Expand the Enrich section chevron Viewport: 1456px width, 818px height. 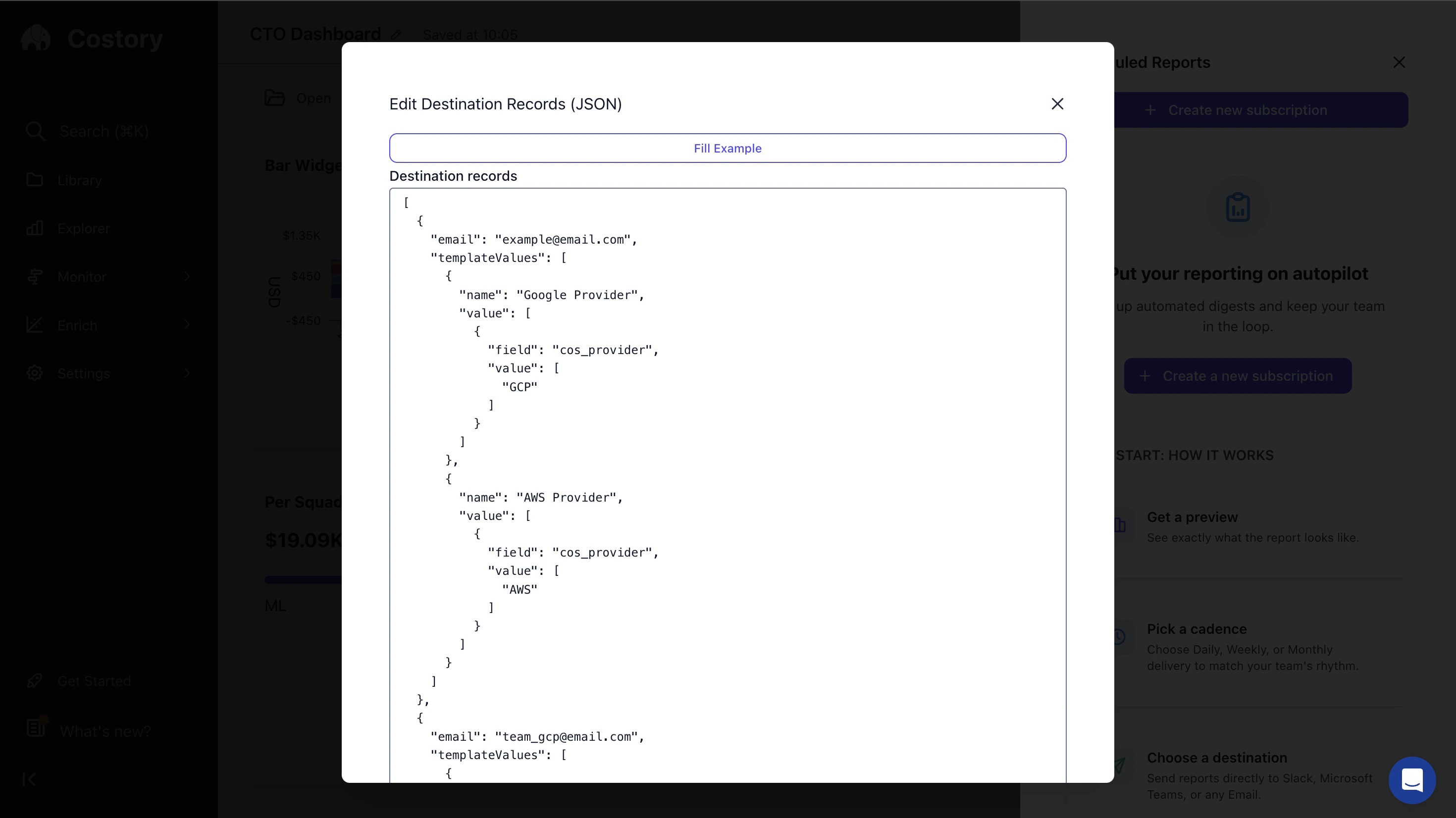pos(188,324)
